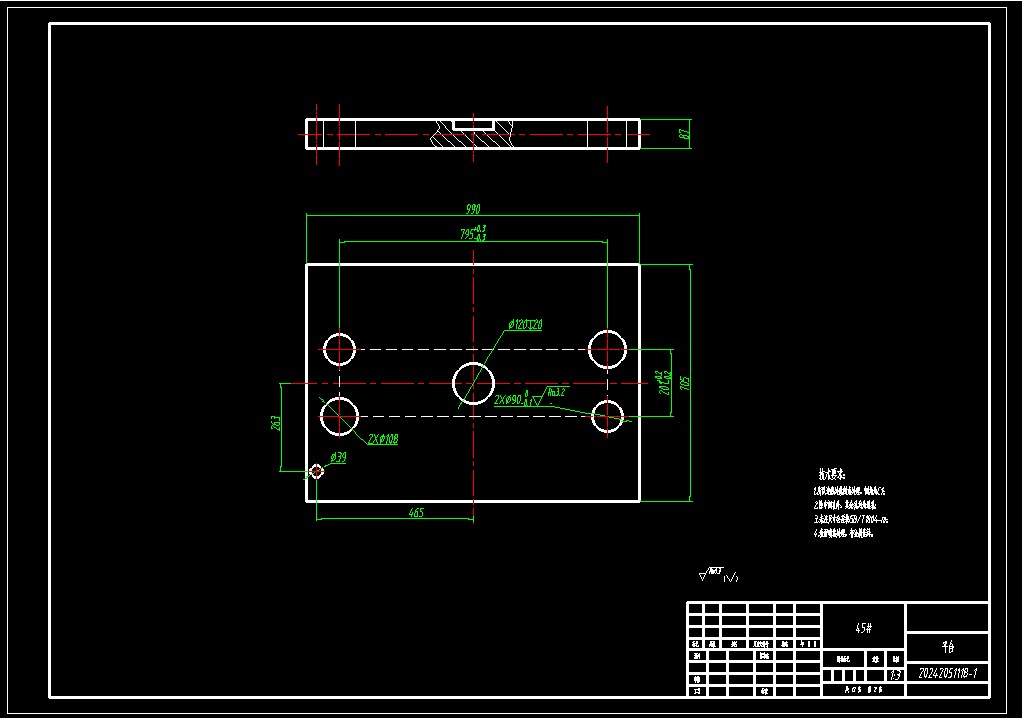Click the Ra3.2 surface roughness symbol
This screenshot has width=1022, height=718.
[x=551, y=395]
